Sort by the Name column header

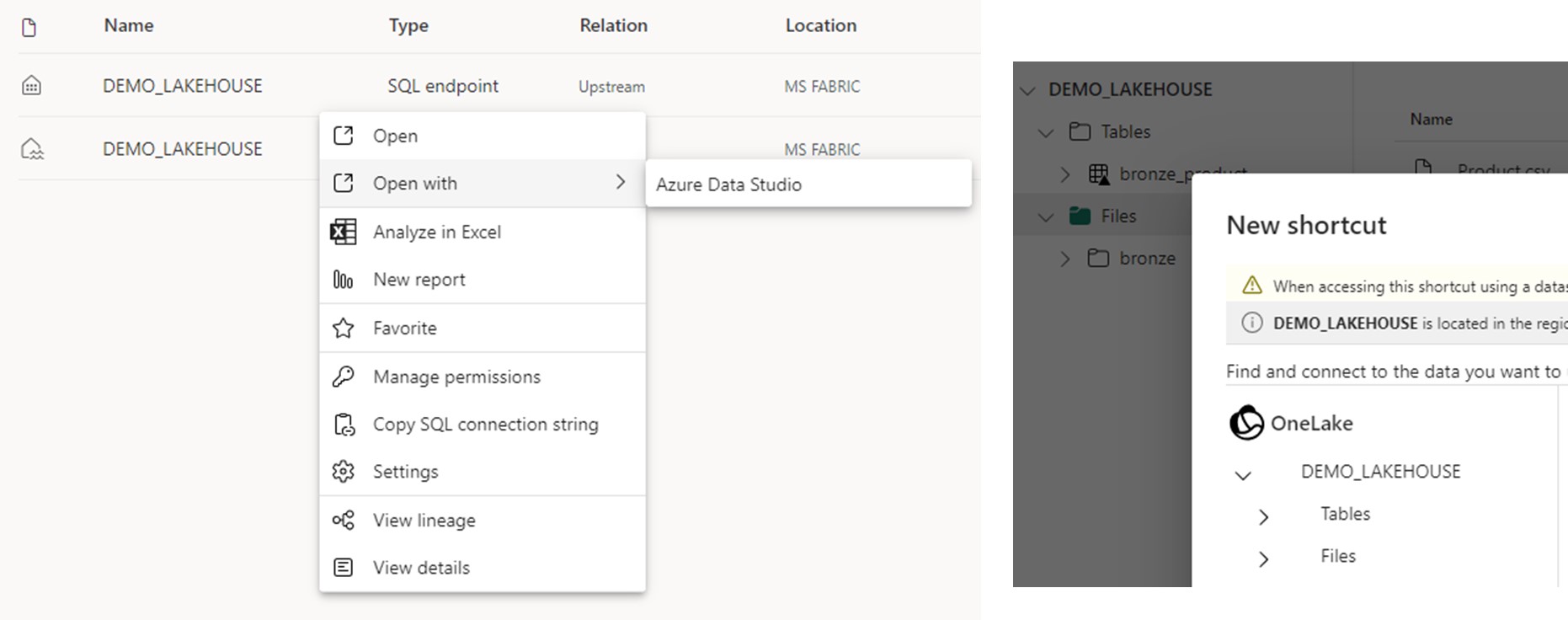pos(129,25)
